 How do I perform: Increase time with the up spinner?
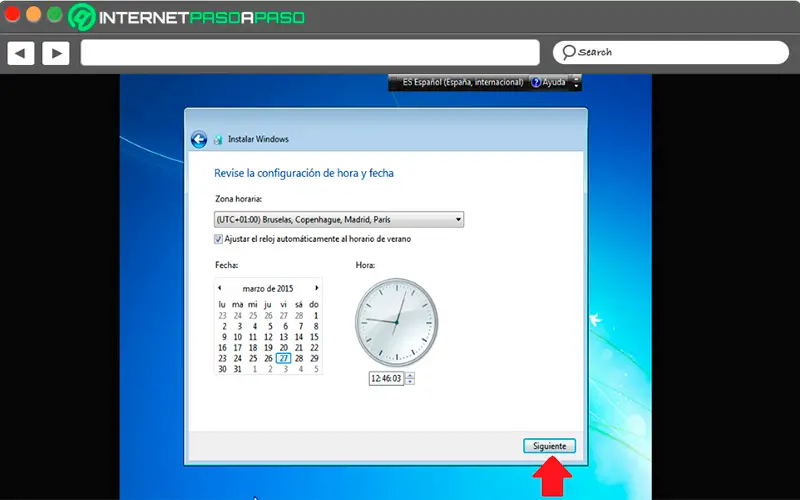pos(410,376)
